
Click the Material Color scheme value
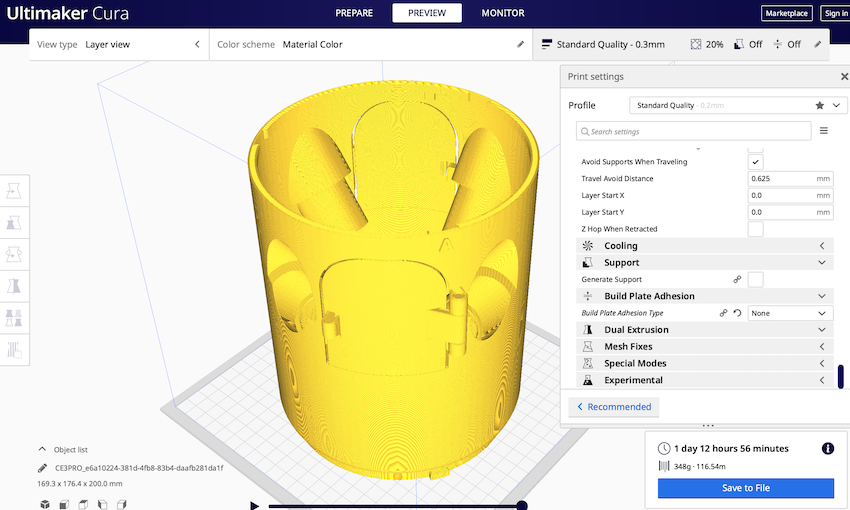[312, 44]
